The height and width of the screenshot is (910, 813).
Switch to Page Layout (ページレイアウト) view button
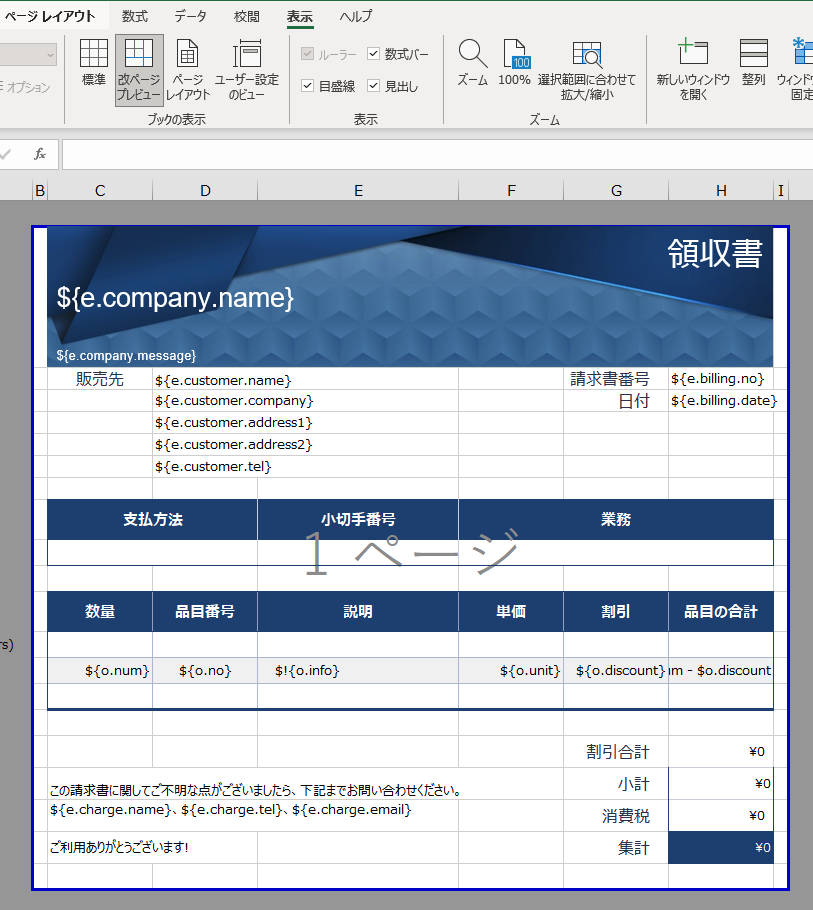pyautogui.click(x=187, y=70)
